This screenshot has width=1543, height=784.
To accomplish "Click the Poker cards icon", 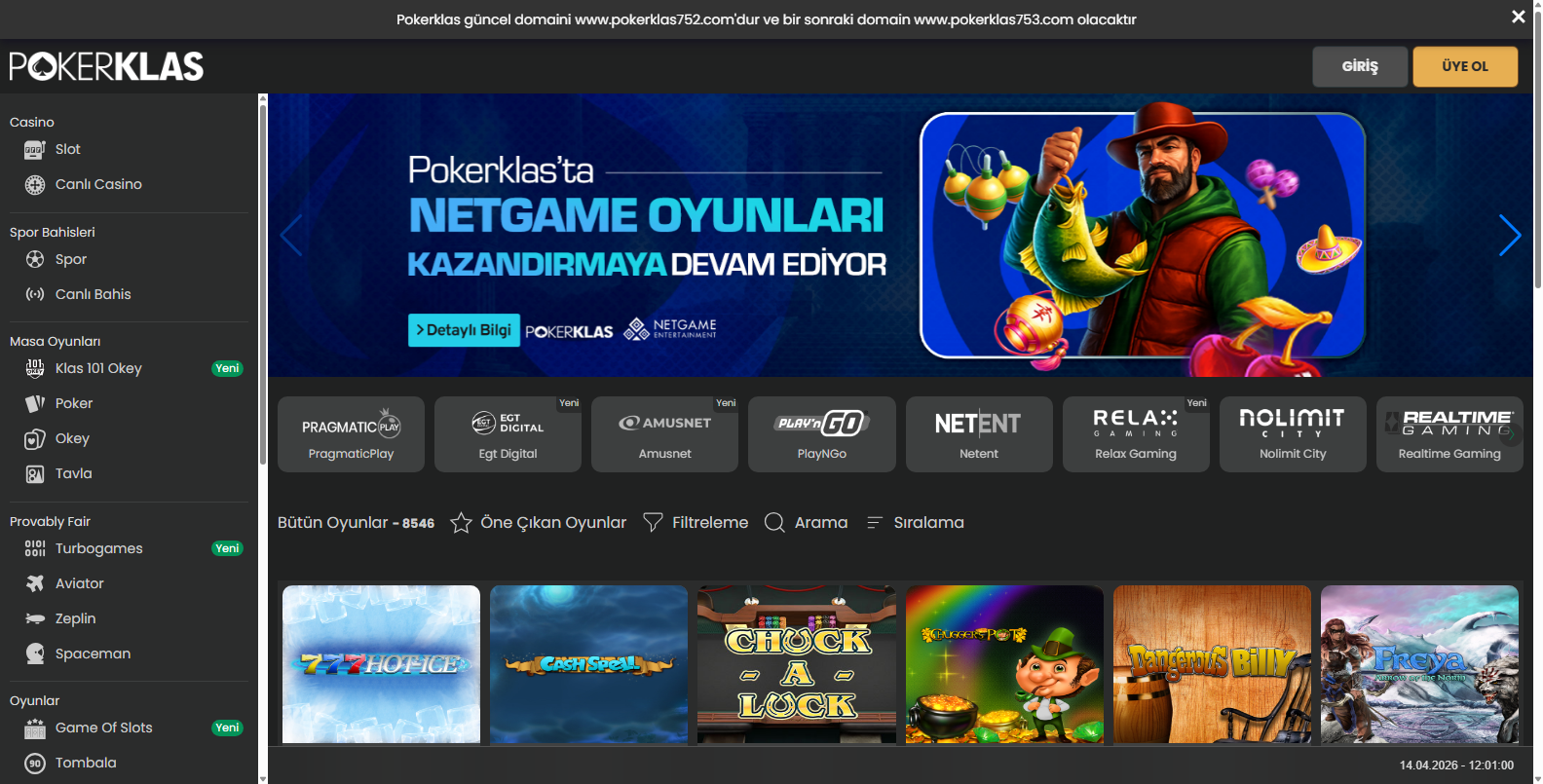I will (x=35, y=403).
